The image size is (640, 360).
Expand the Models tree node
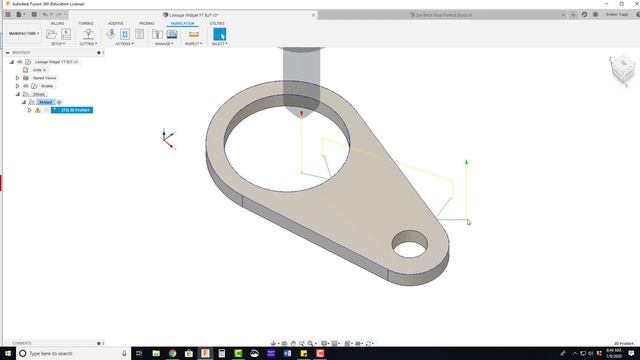(x=17, y=86)
